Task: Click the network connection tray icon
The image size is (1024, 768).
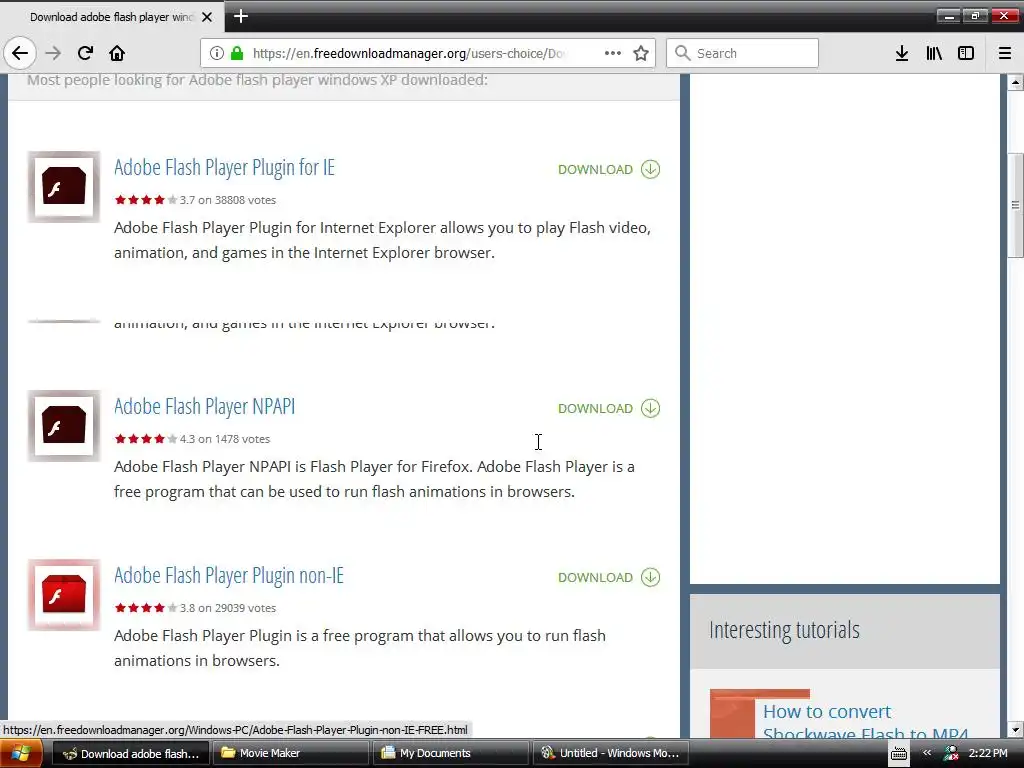Action: coord(951,754)
